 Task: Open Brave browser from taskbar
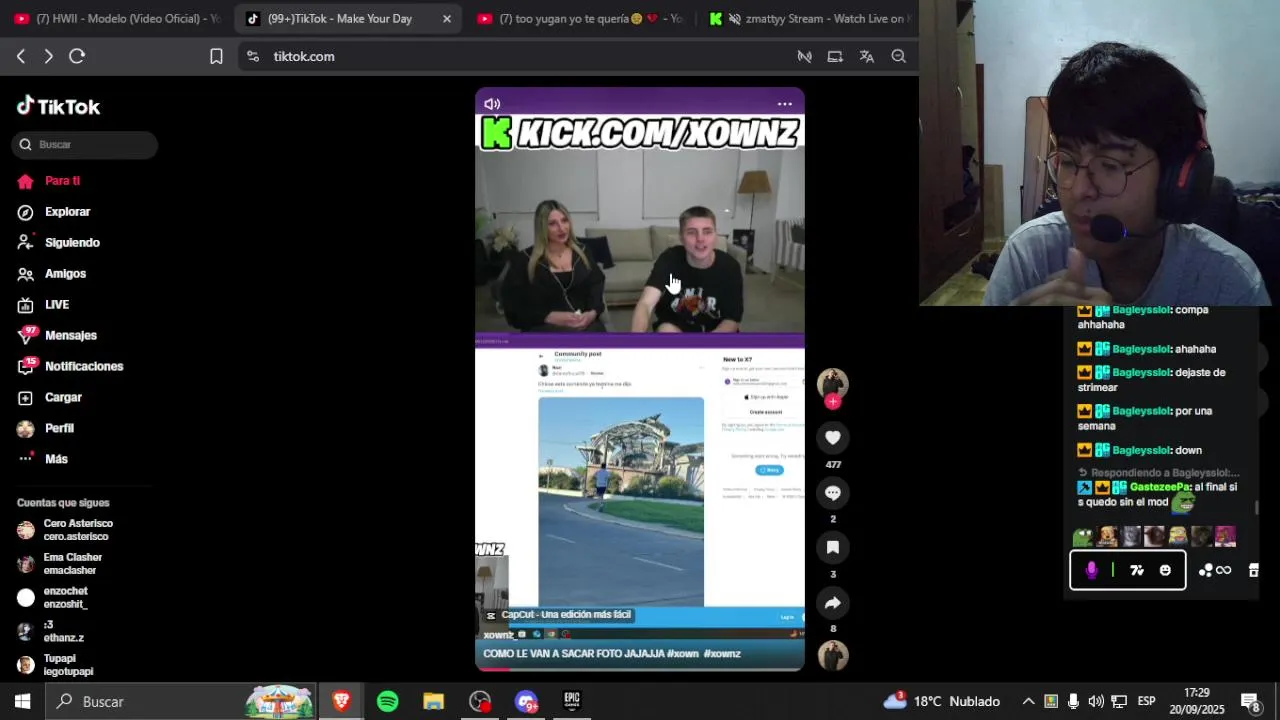point(341,702)
